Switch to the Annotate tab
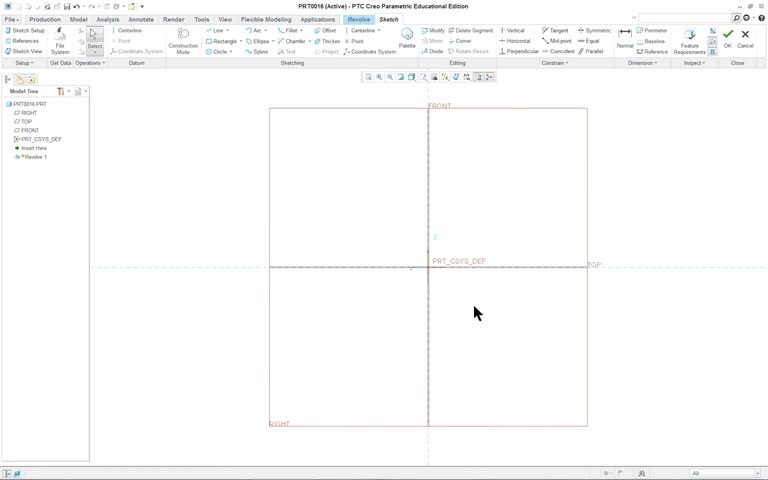Image resolution: width=768 pixels, height=480 pixels. pos(141,20)
